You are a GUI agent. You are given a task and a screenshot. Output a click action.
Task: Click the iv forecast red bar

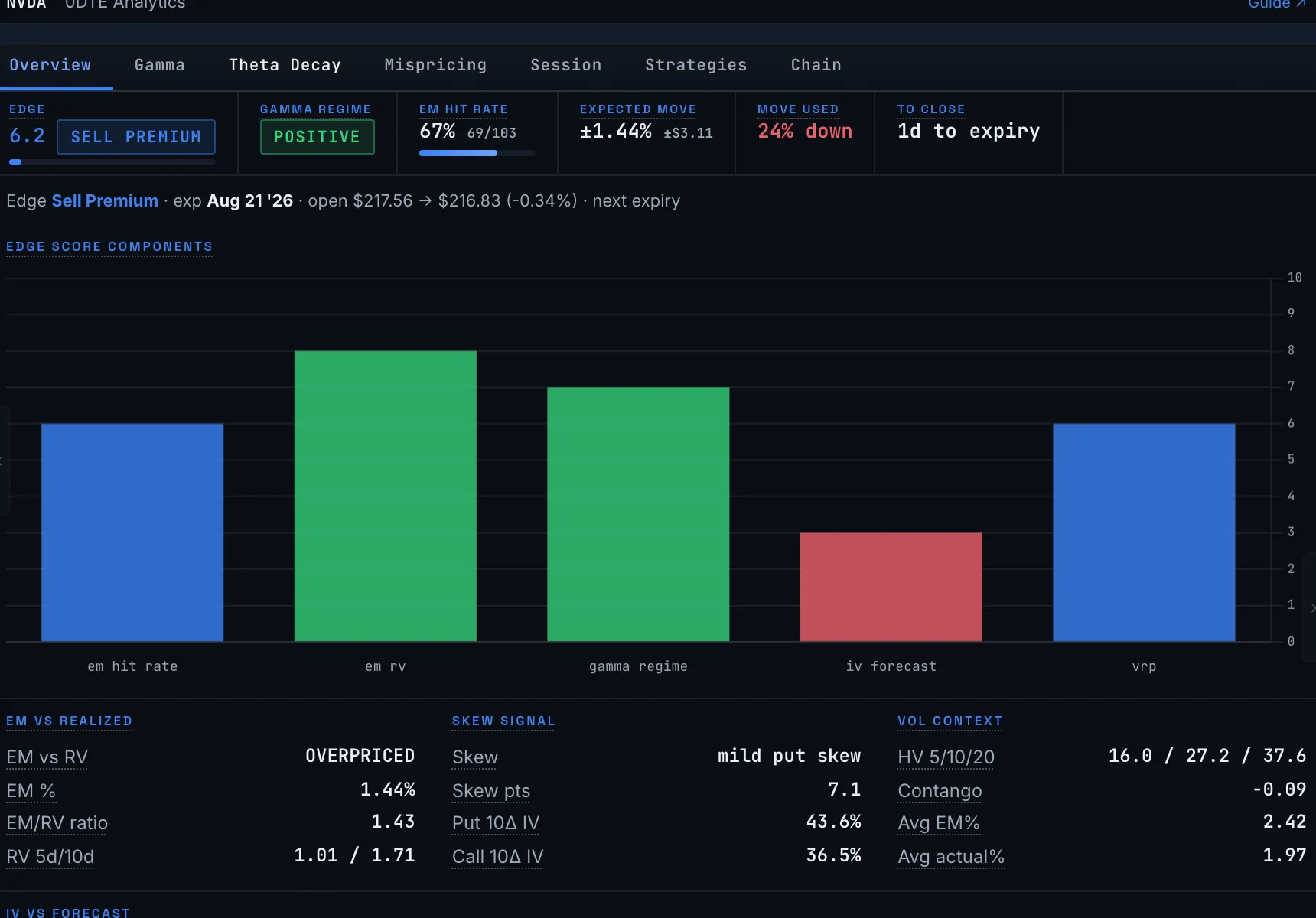coord(891,587)
